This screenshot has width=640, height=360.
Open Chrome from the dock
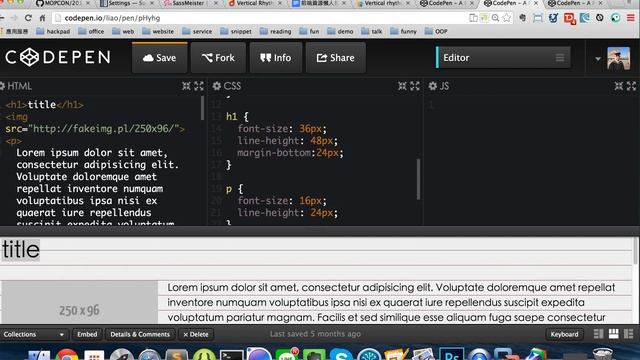coord(67,355)
